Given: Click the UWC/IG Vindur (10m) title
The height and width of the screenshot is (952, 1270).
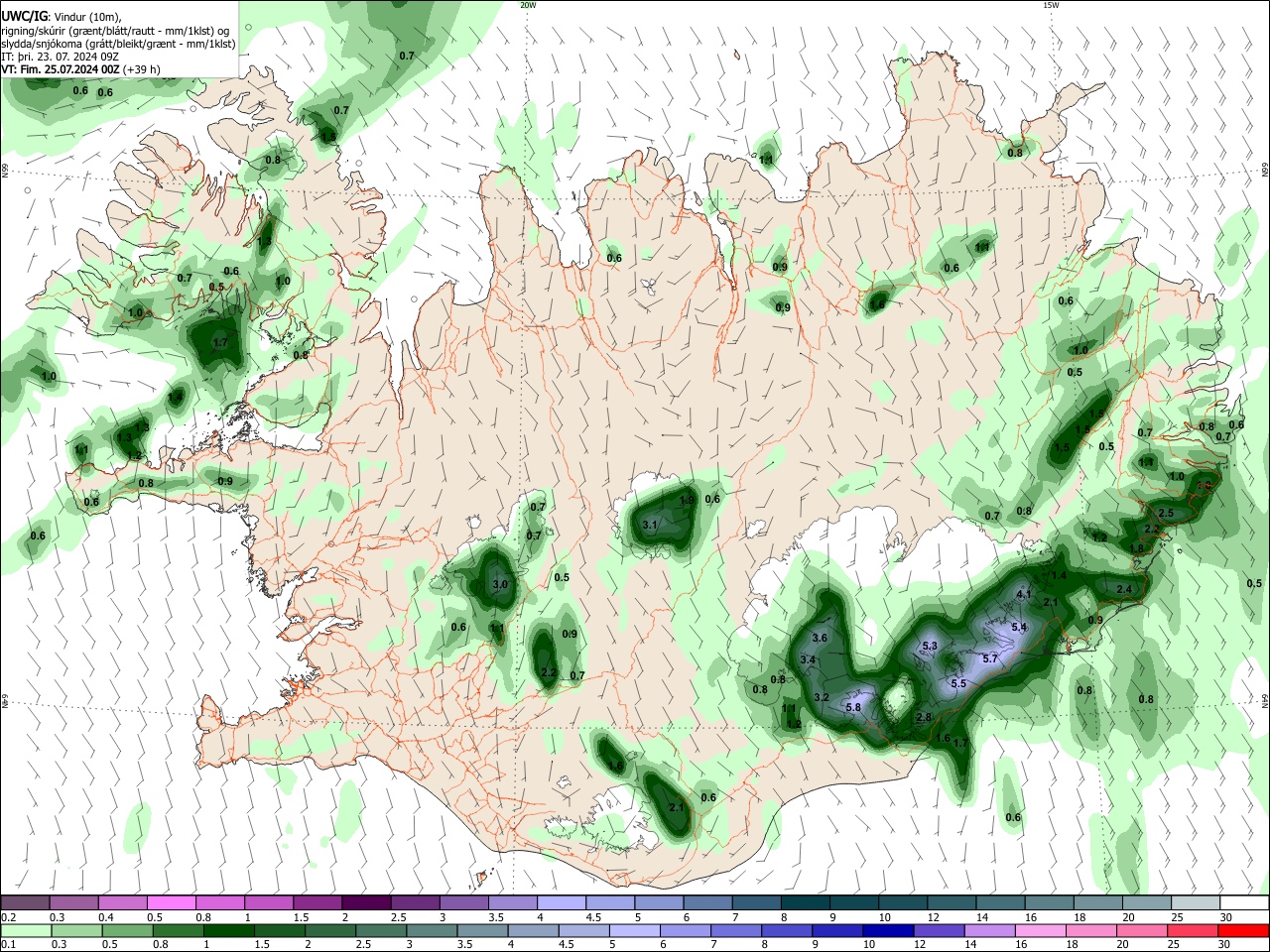Looking at the screenshot, I should [61, 16].
